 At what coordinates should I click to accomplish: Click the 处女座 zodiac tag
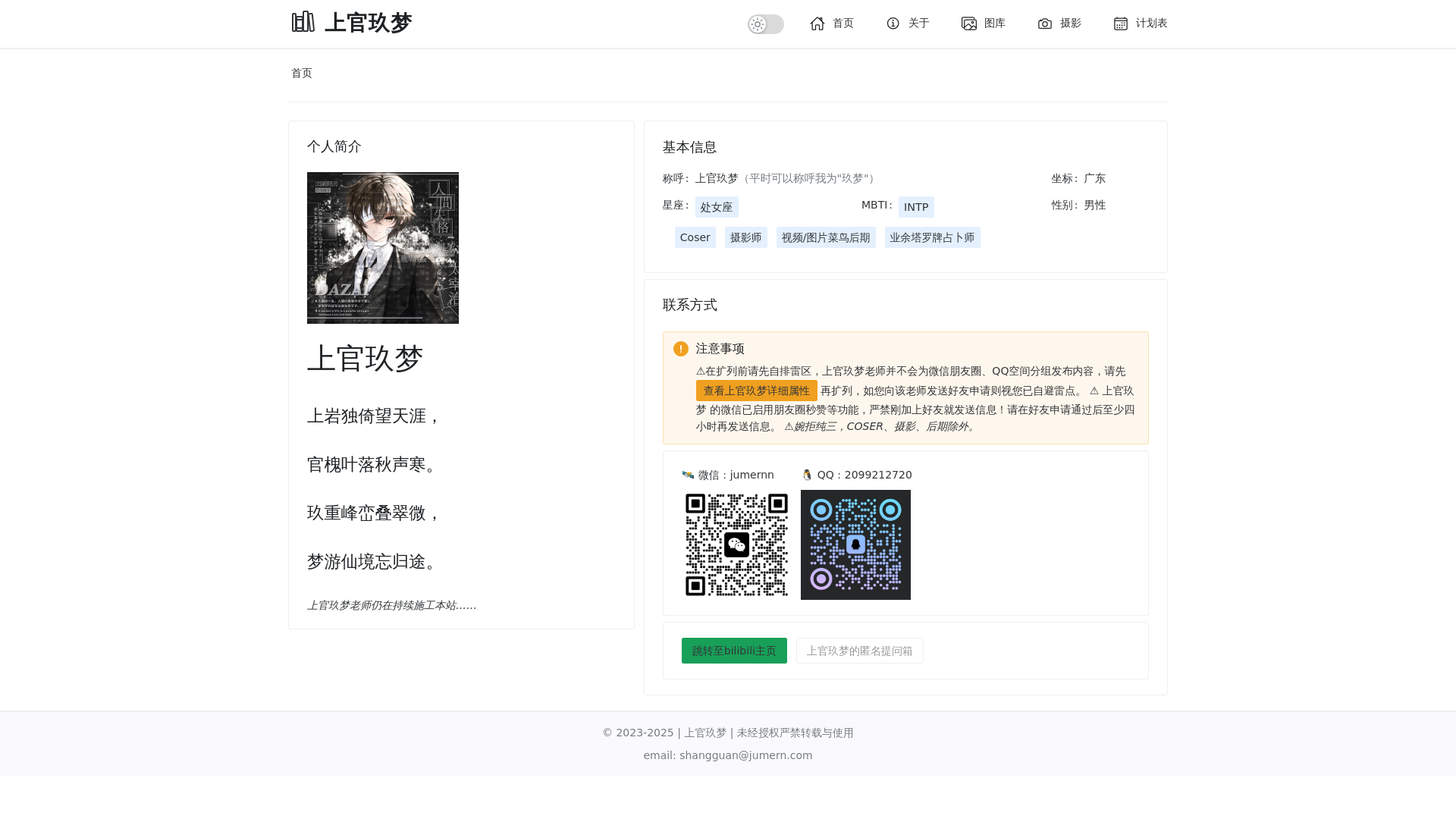click(x=717, y=207)
